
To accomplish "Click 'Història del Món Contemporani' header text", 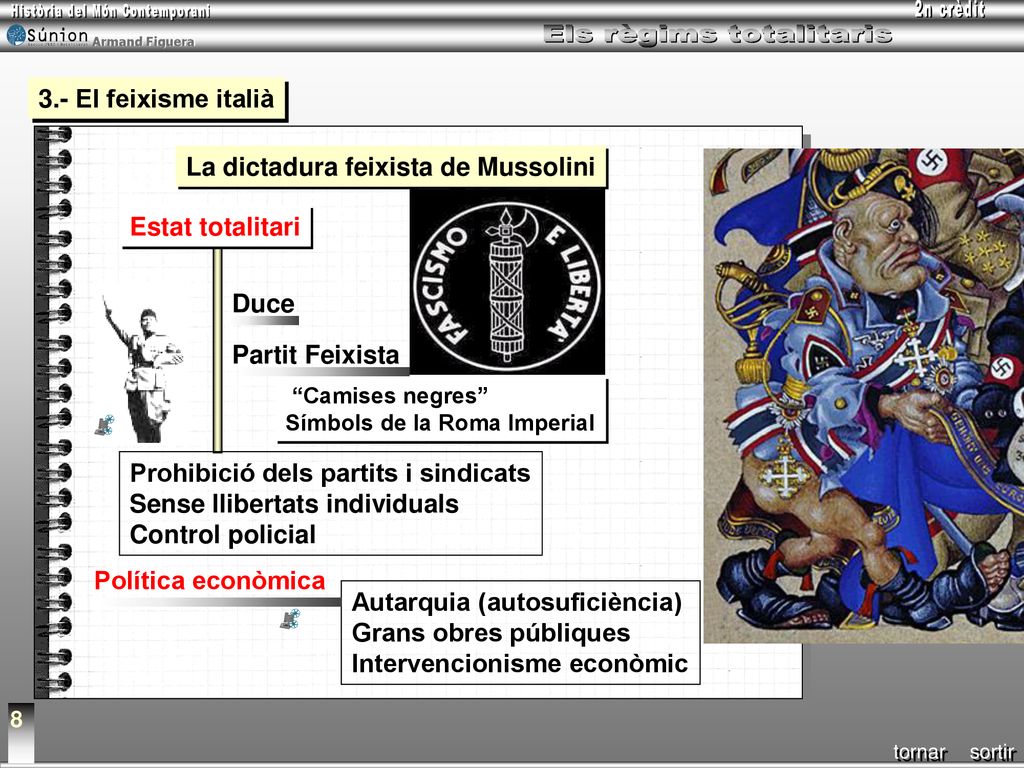I will click(110, 11).
